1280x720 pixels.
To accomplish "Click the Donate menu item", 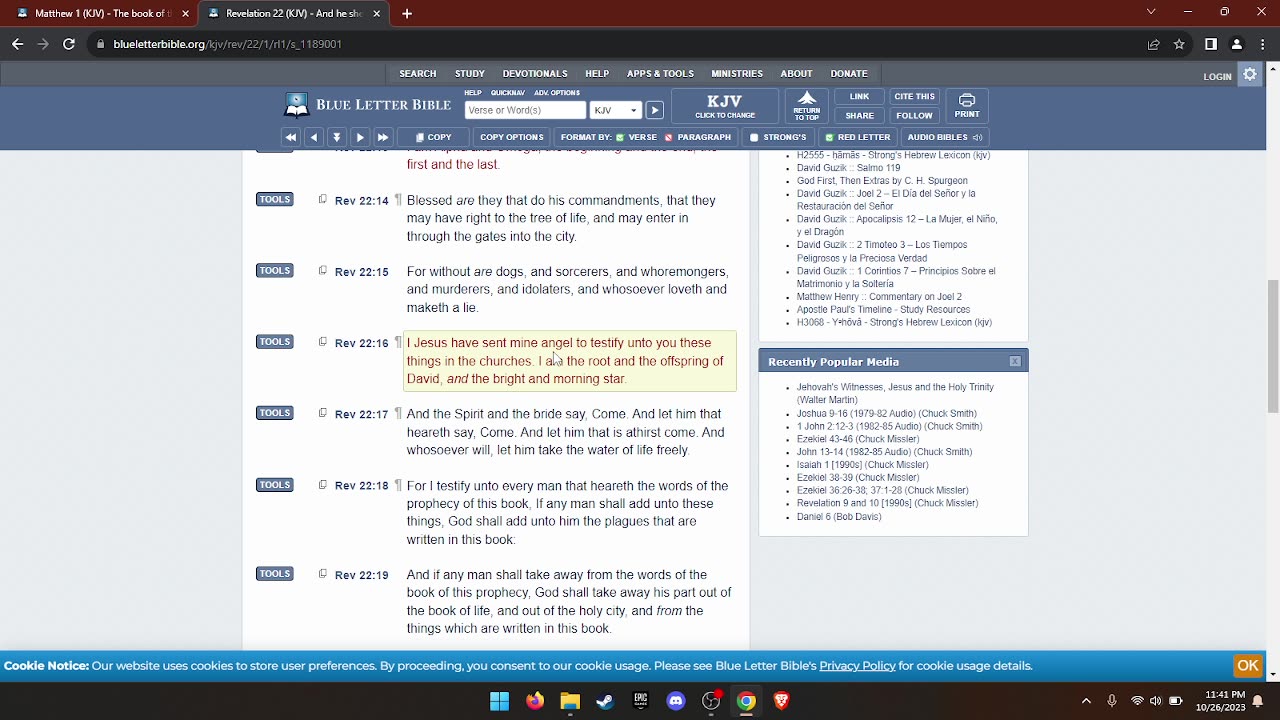I will point(849,74).
